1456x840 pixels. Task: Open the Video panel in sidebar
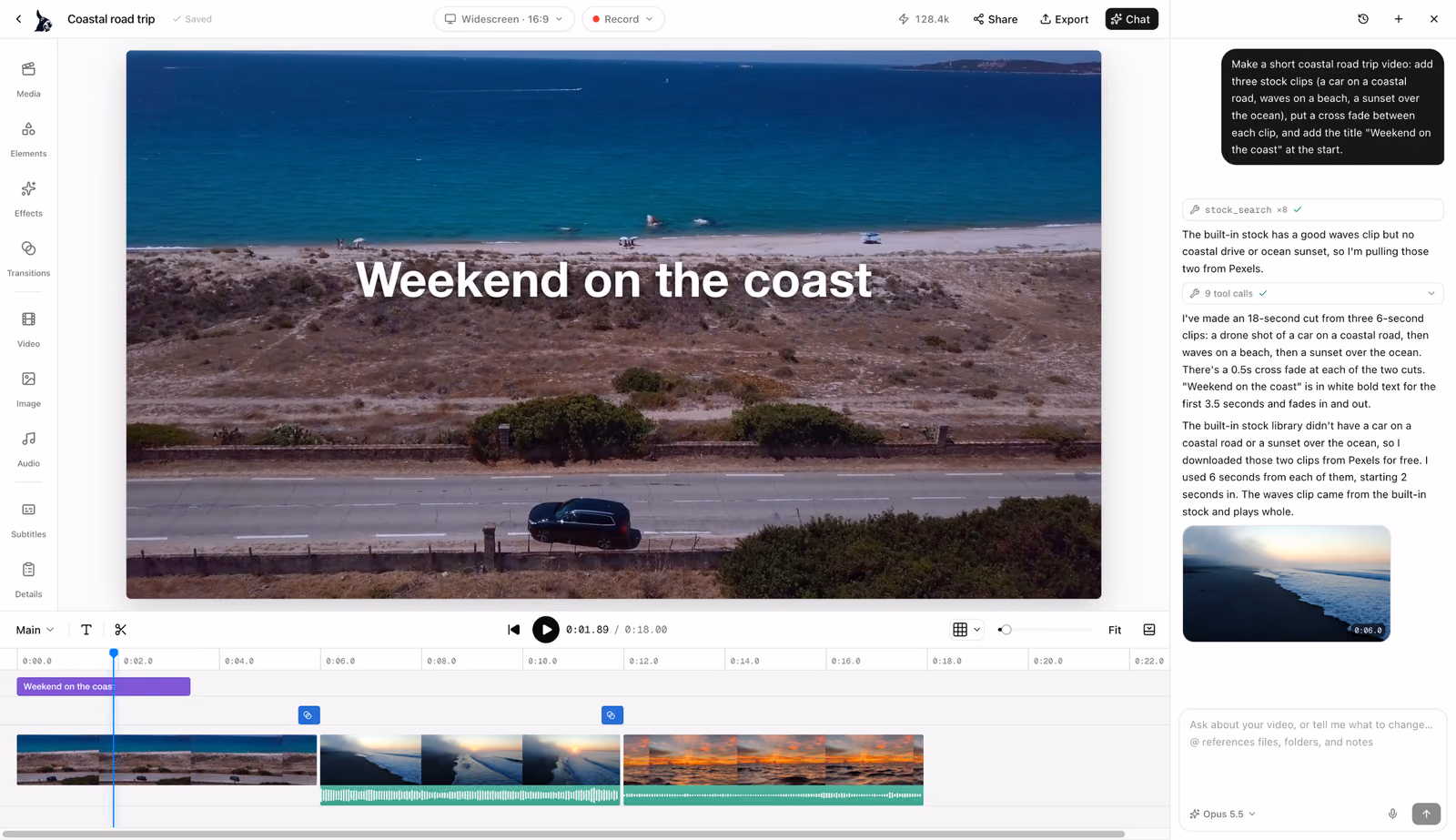coord(28,329)
